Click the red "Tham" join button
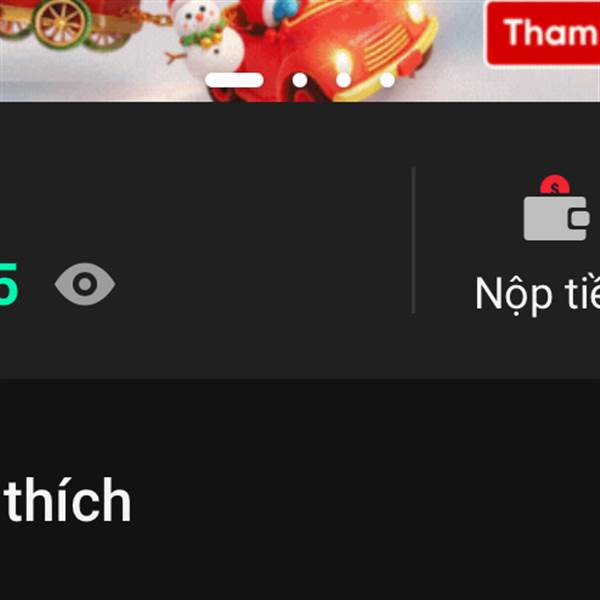The image size is (600, 600). (543, 33)
